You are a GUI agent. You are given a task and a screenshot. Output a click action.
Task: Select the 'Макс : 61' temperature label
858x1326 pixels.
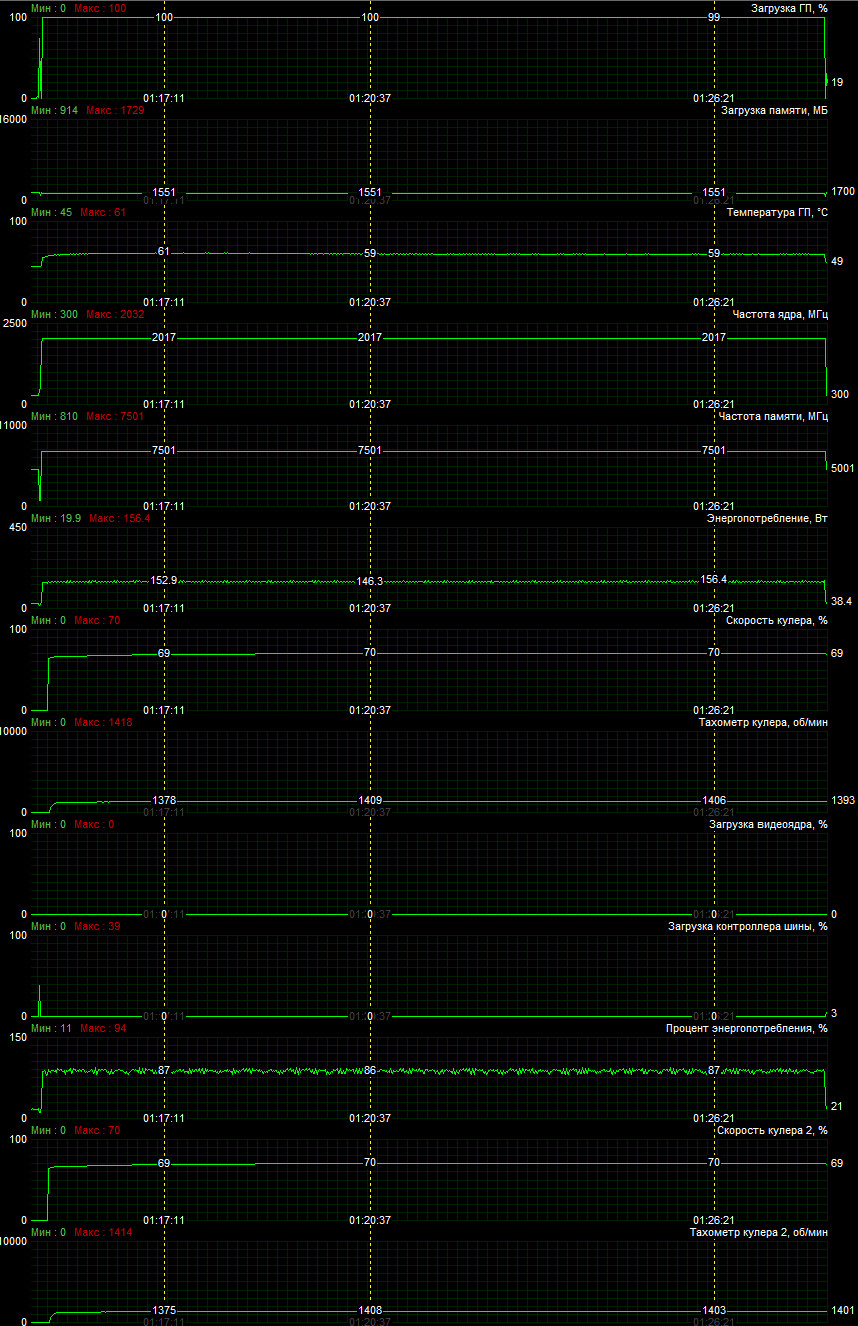(103, 212)
